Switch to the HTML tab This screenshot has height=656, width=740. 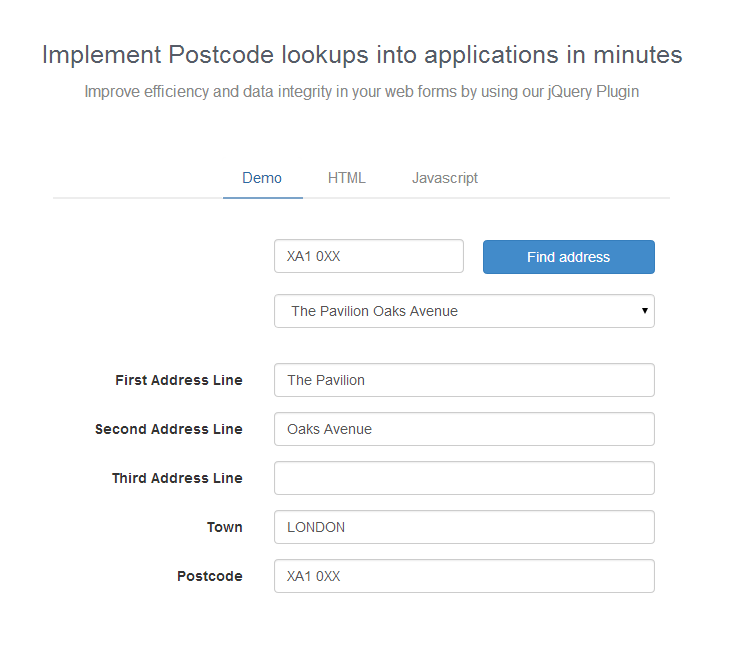tap(347, 178)
